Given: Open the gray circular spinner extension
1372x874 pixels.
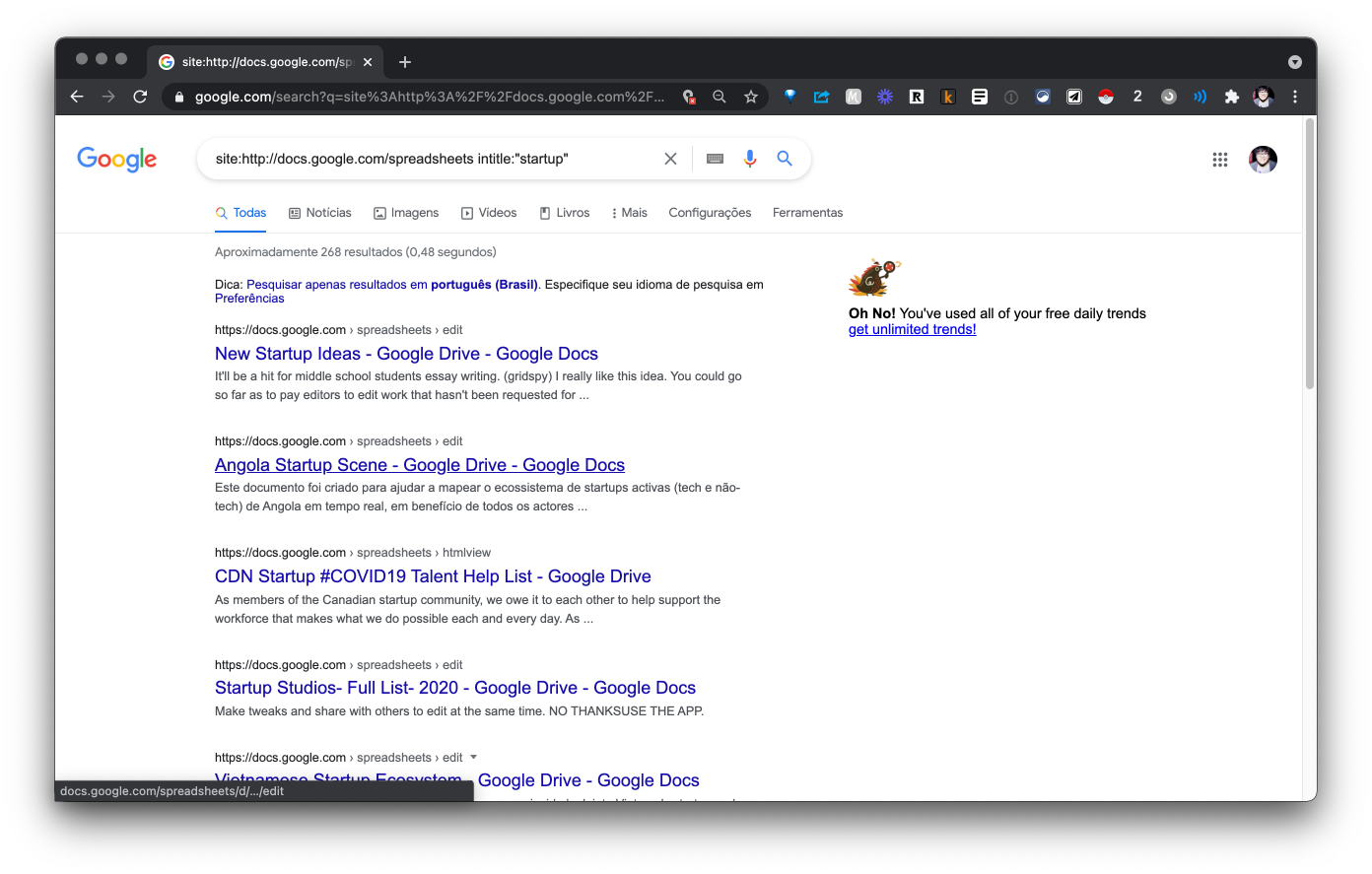Looking at the screenshot, I should 1169,97.
